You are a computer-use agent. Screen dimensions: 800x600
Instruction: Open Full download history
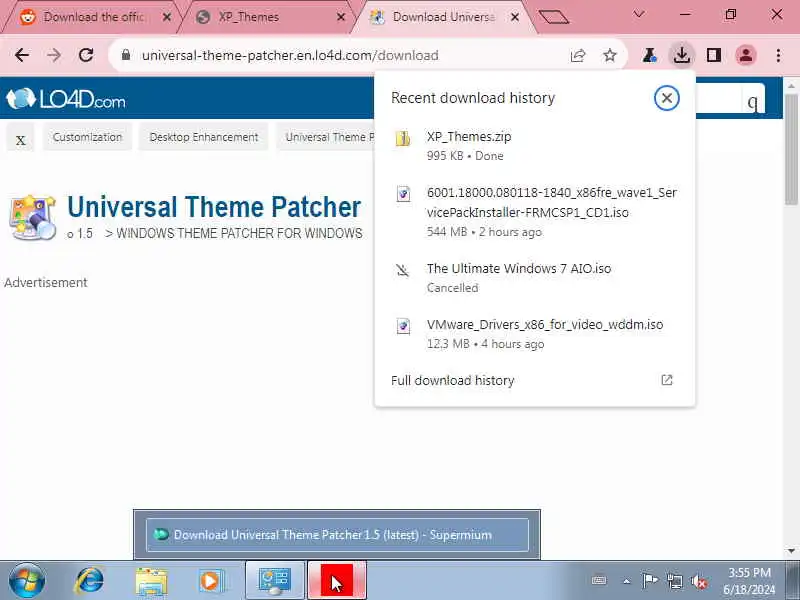tap(534, 380)
